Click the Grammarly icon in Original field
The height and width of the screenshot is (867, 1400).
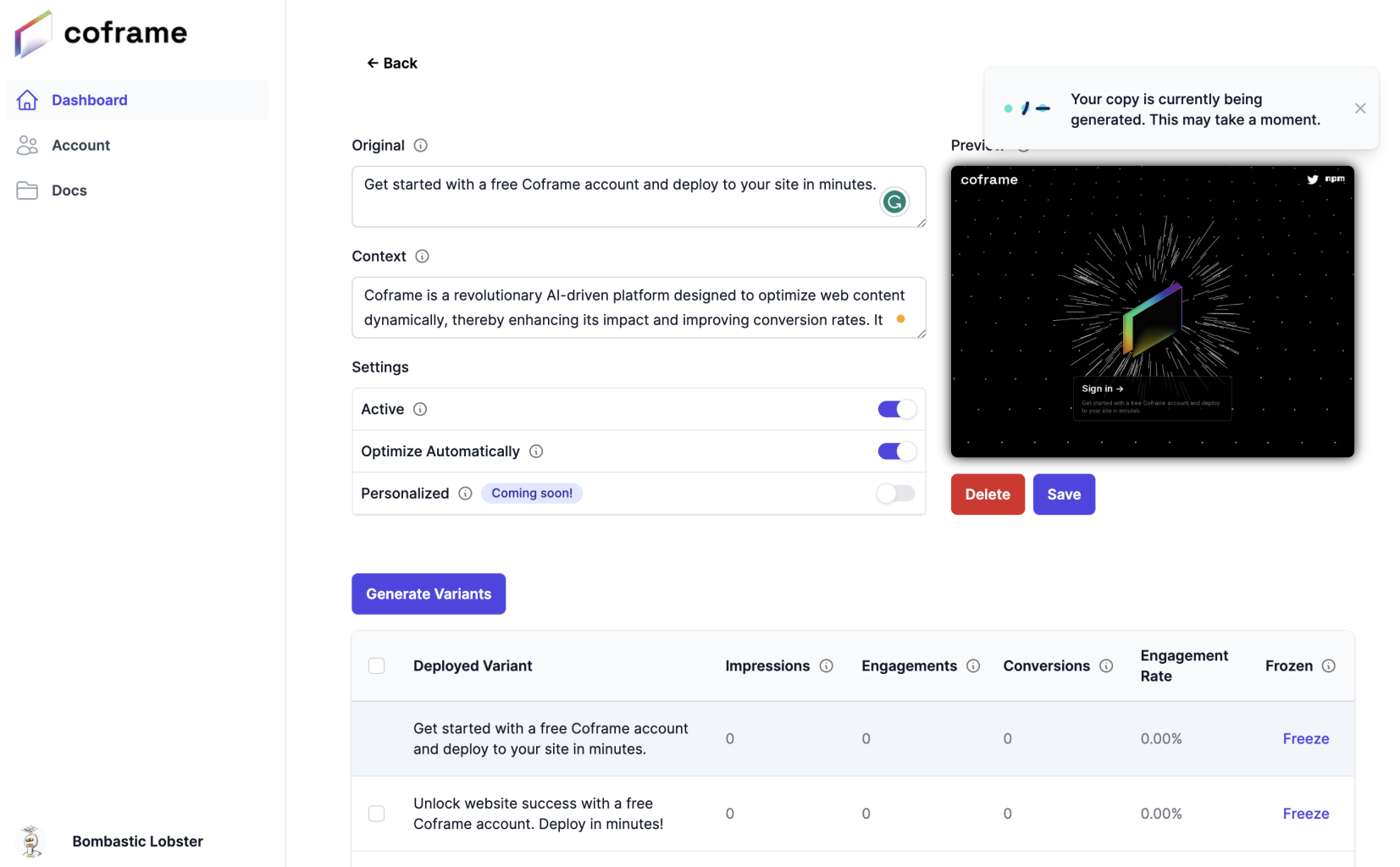pos(894,202)
